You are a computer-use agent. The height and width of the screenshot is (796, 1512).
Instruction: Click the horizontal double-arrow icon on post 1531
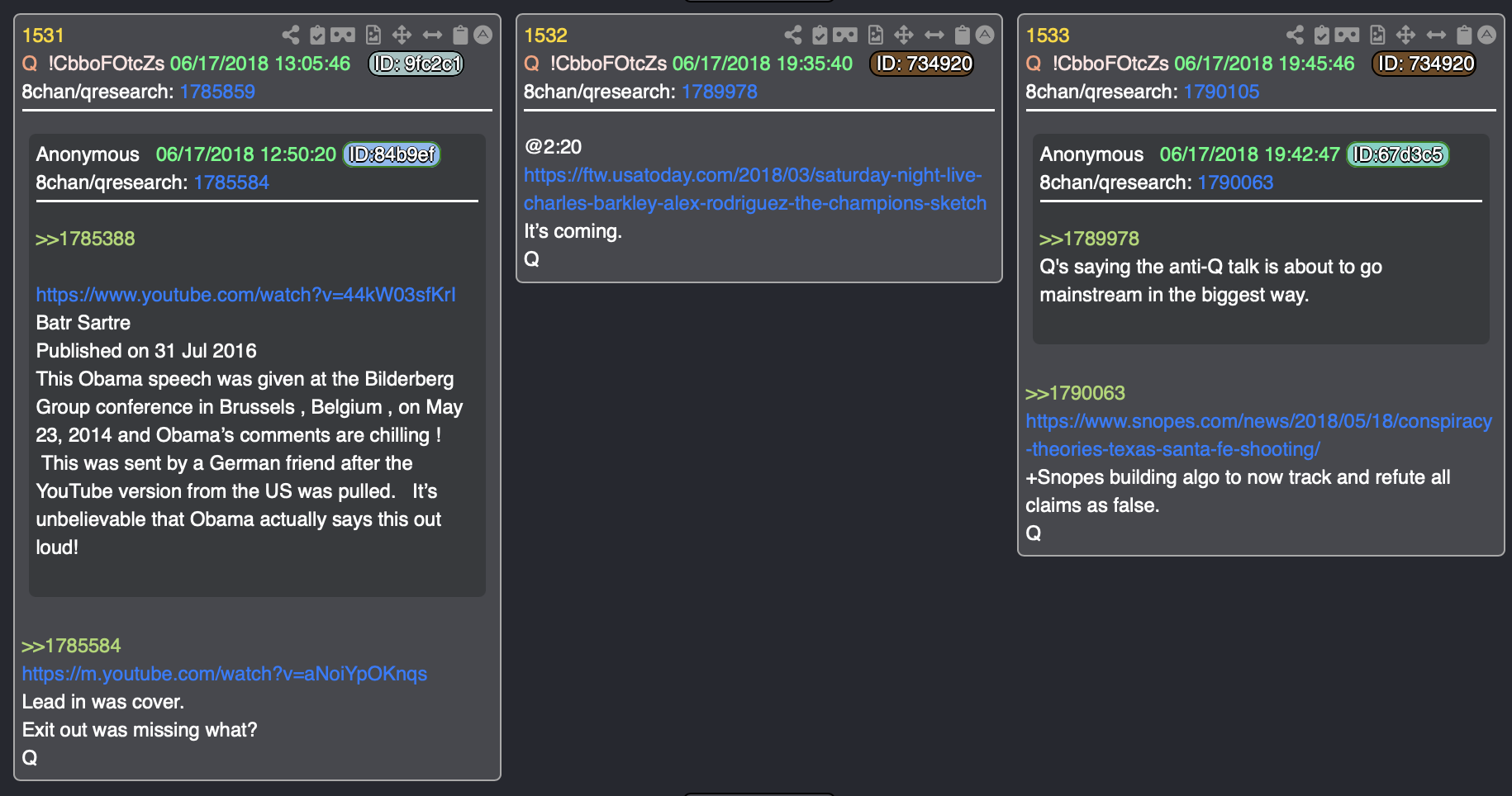[x=432, y=35]
